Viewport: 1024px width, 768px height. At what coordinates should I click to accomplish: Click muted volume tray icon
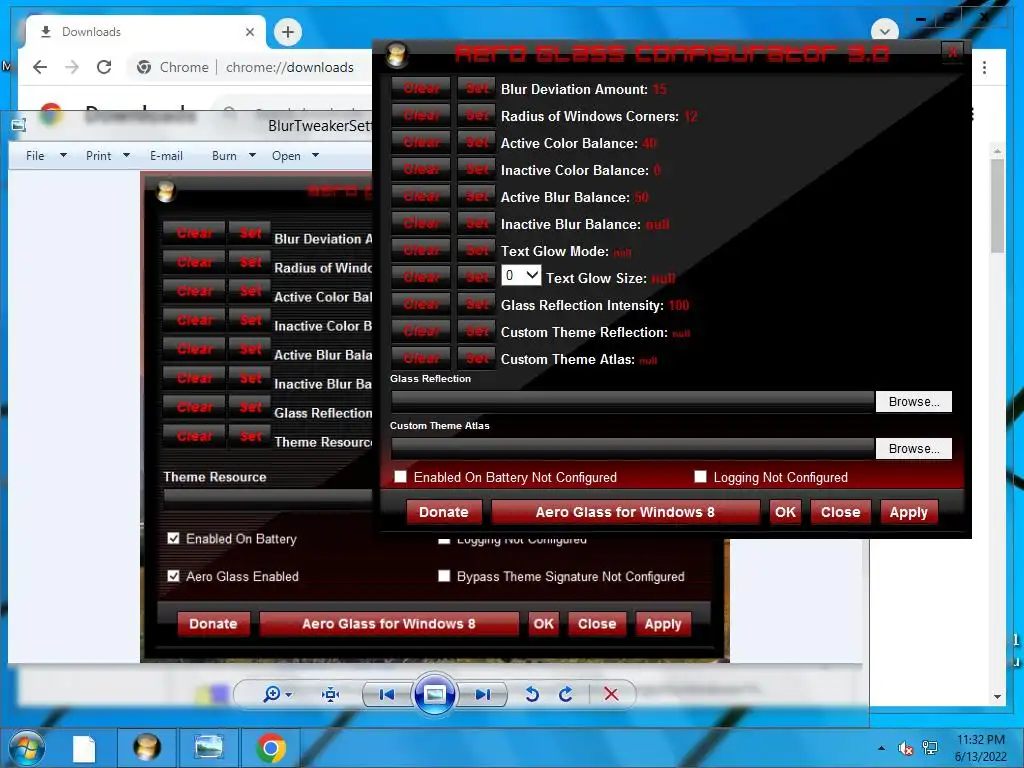905,748
